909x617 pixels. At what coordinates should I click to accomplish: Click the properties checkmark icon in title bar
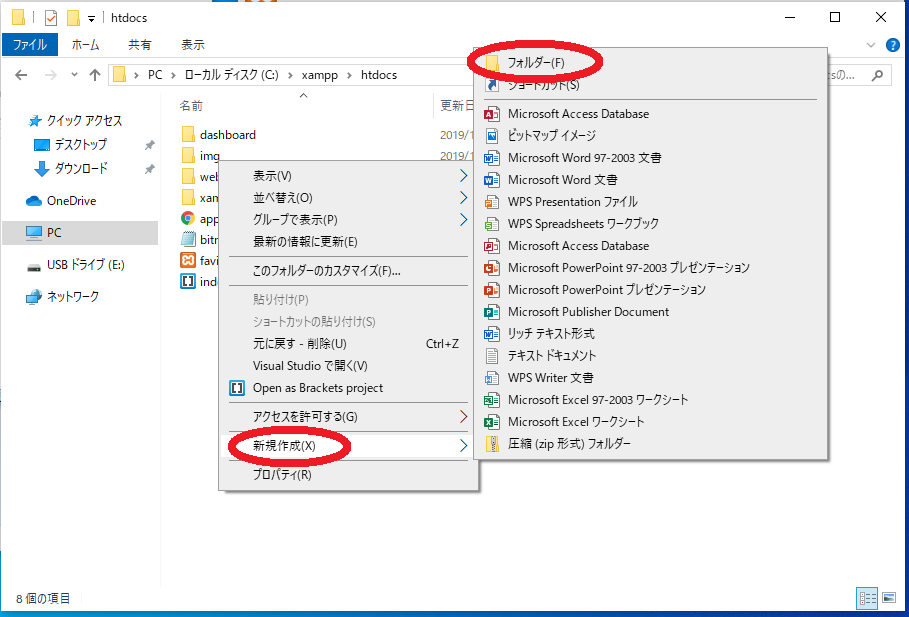[x=51, y=18]
